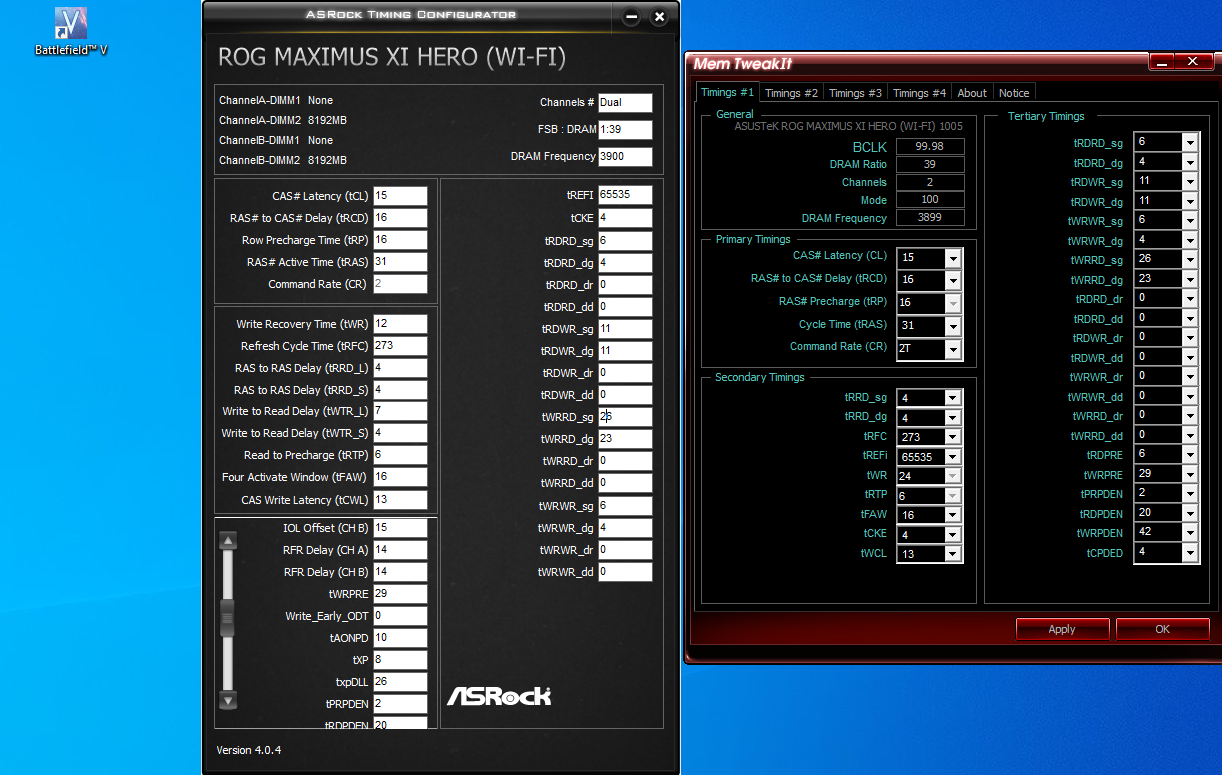Click the Version 4.0.4 label
Image resolution: width=1222 pixels, height=775 pixels.
point(249,749)
